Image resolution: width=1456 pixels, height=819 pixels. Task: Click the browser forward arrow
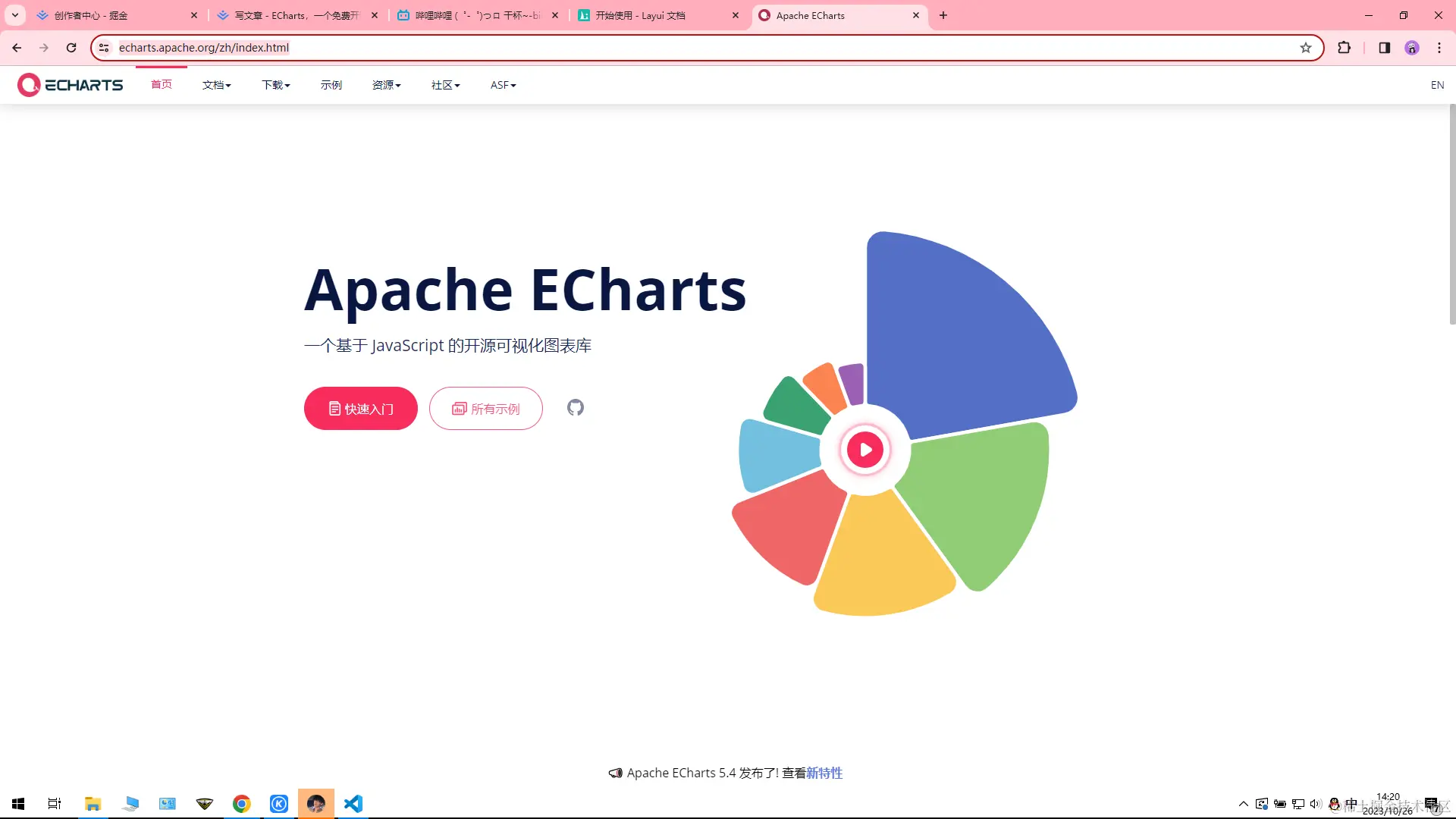44,48
